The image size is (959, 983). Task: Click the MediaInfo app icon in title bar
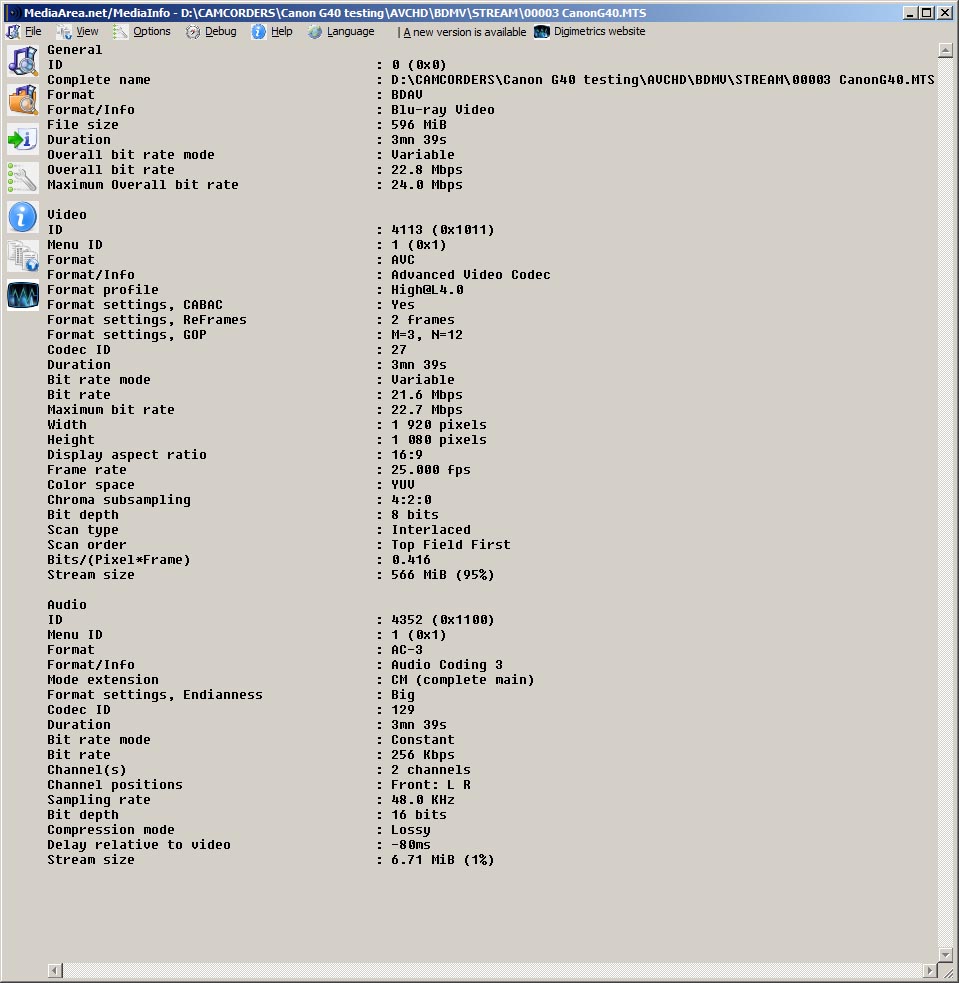point(13,13)
